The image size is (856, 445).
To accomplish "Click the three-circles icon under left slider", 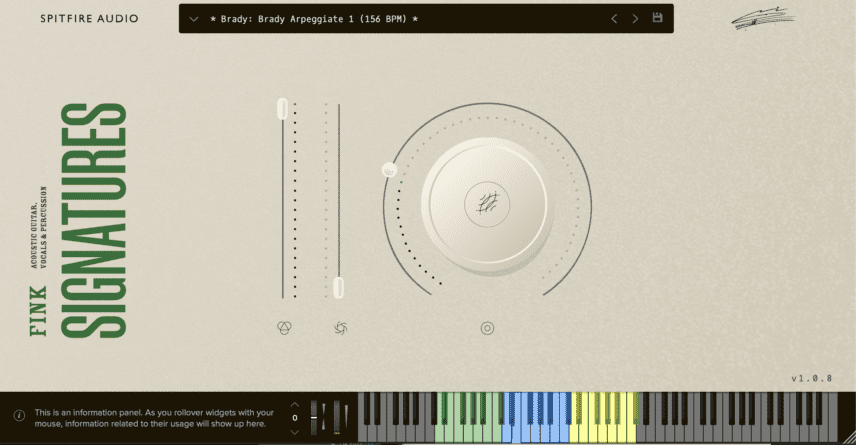I will tap(284, 328).
